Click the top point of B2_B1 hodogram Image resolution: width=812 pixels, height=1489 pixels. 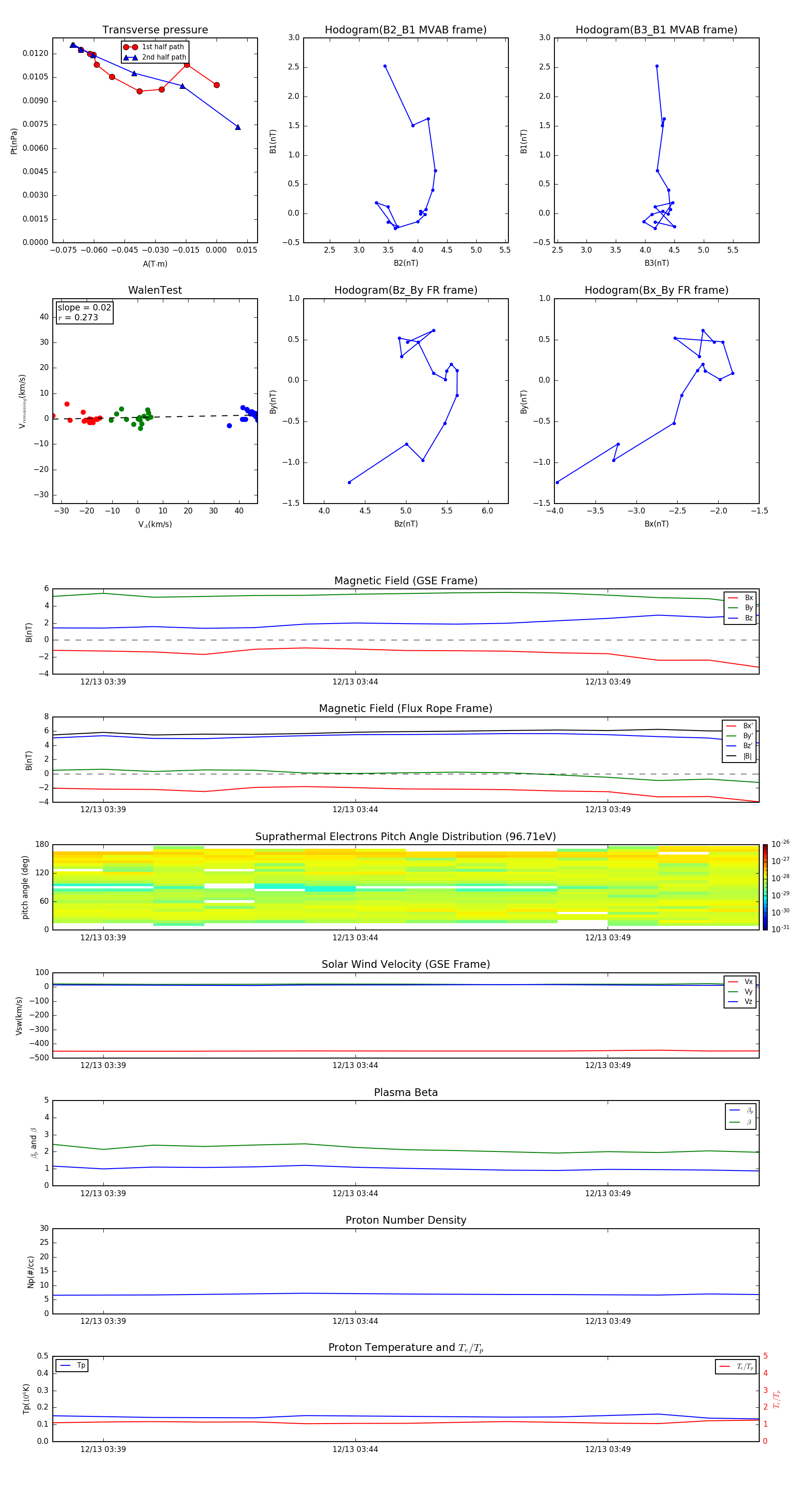click(x=385, y=66)
